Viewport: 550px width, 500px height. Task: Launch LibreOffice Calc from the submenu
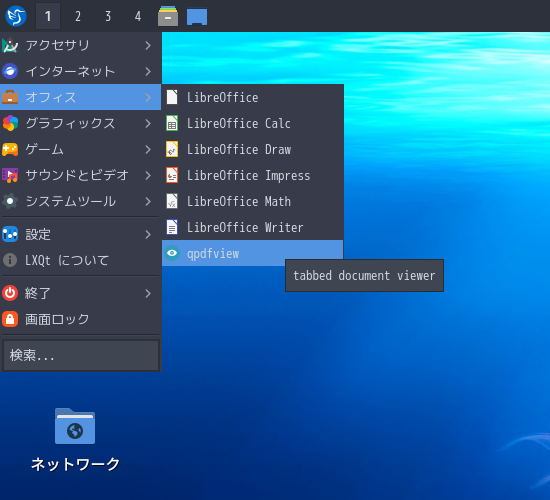tap(253, 124)
